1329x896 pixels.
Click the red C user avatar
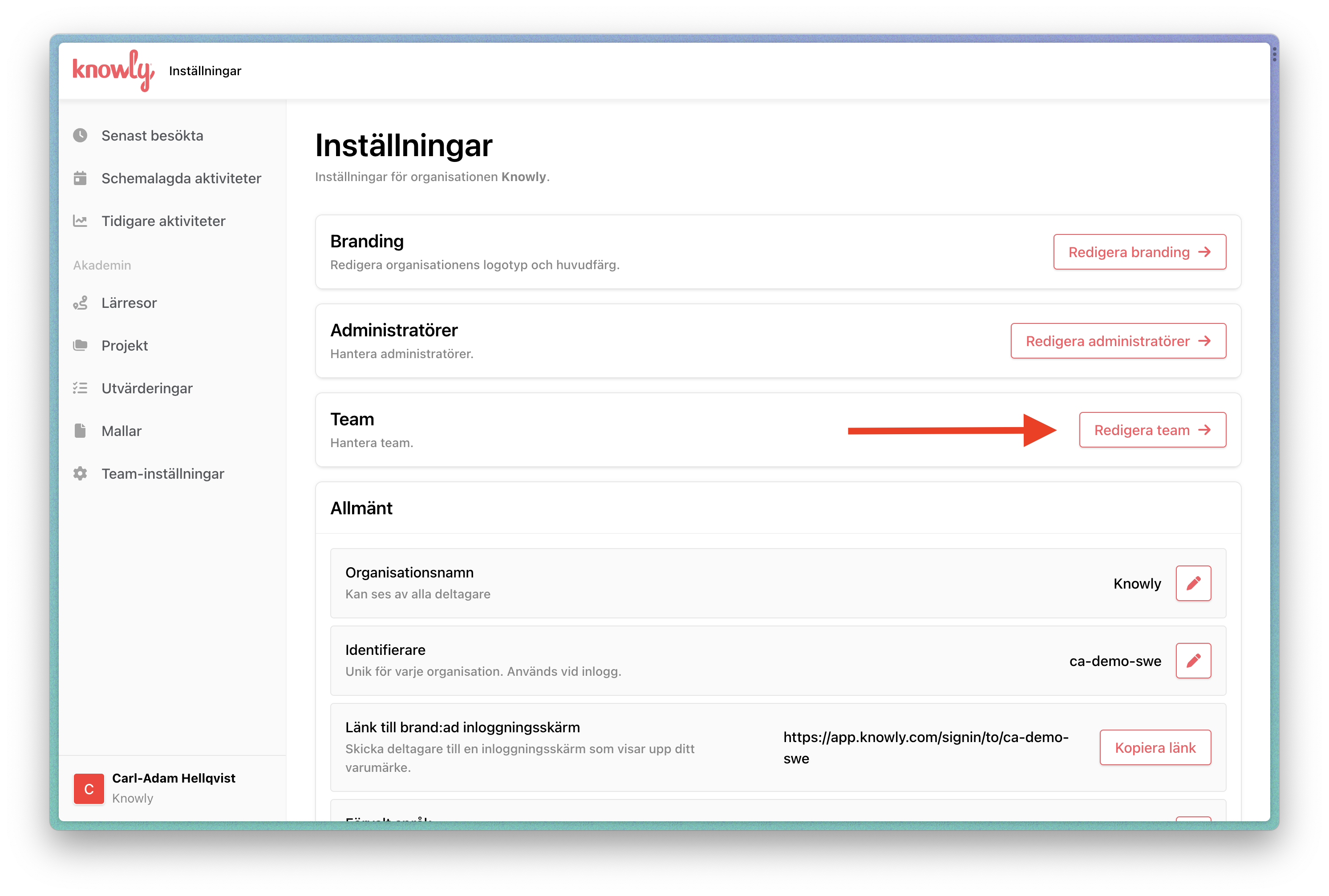coord(89,789)
